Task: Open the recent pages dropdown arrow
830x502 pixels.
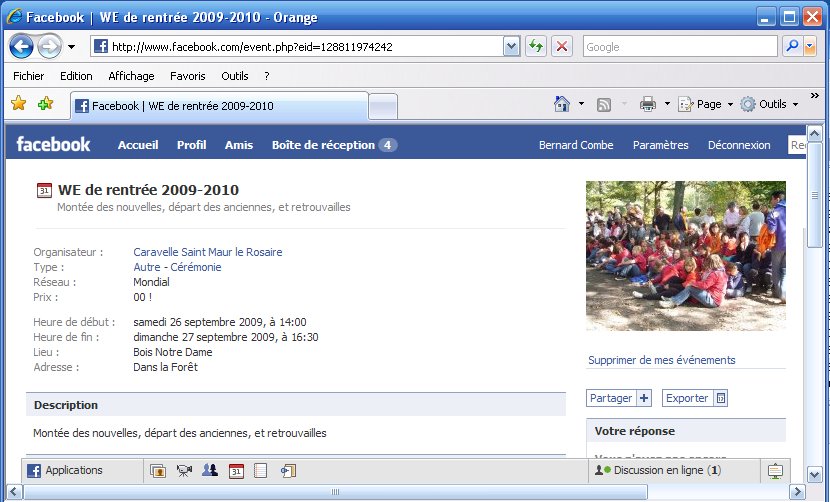Action: 71,47
